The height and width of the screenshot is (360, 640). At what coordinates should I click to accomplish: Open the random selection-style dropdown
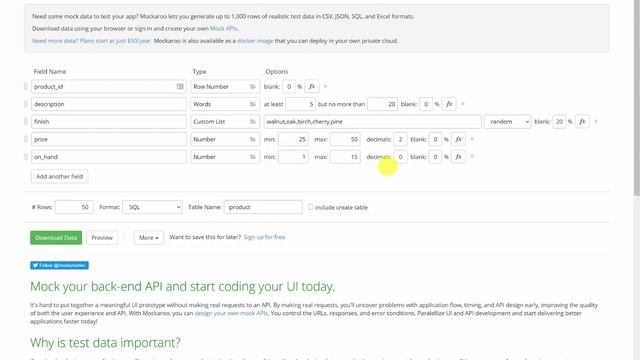[507, 122]
